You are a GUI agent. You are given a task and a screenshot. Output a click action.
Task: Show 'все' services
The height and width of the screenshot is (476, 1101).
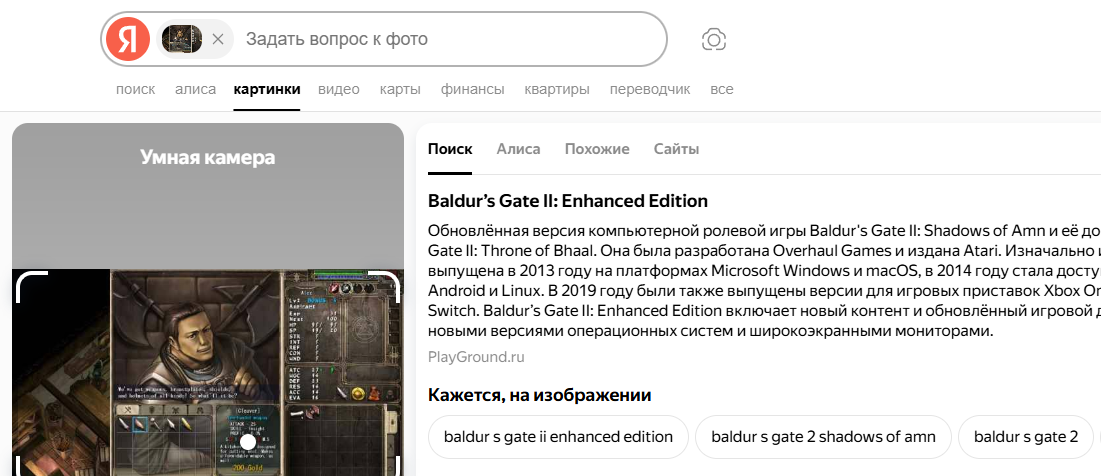point(722,89)
